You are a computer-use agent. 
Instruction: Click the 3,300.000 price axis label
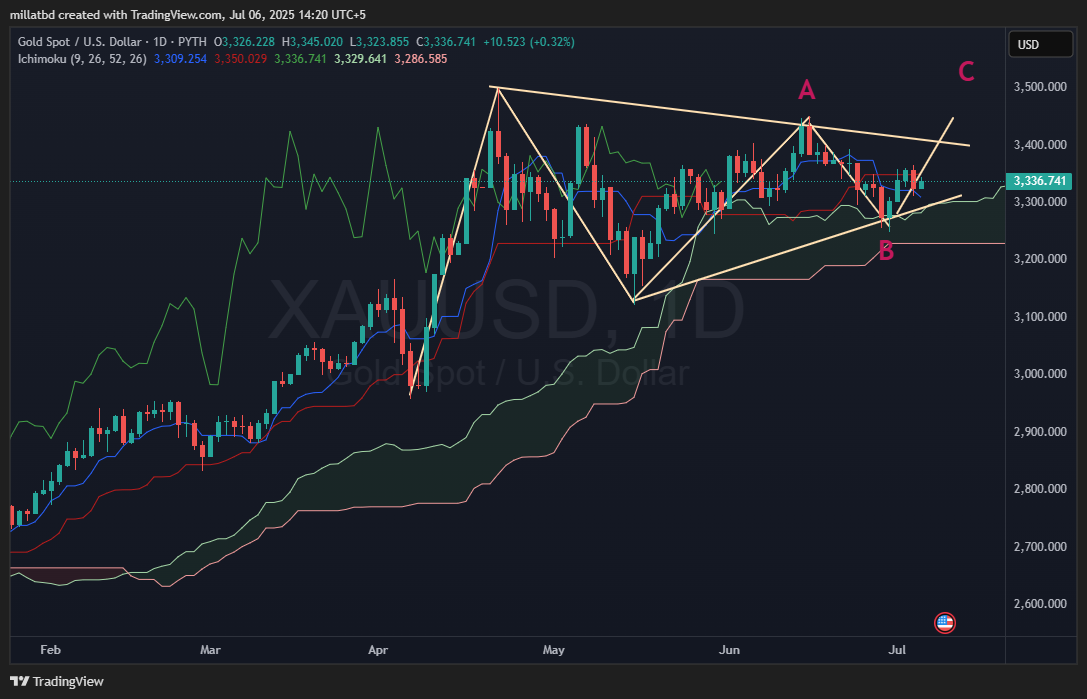[x=1040, y=202]
